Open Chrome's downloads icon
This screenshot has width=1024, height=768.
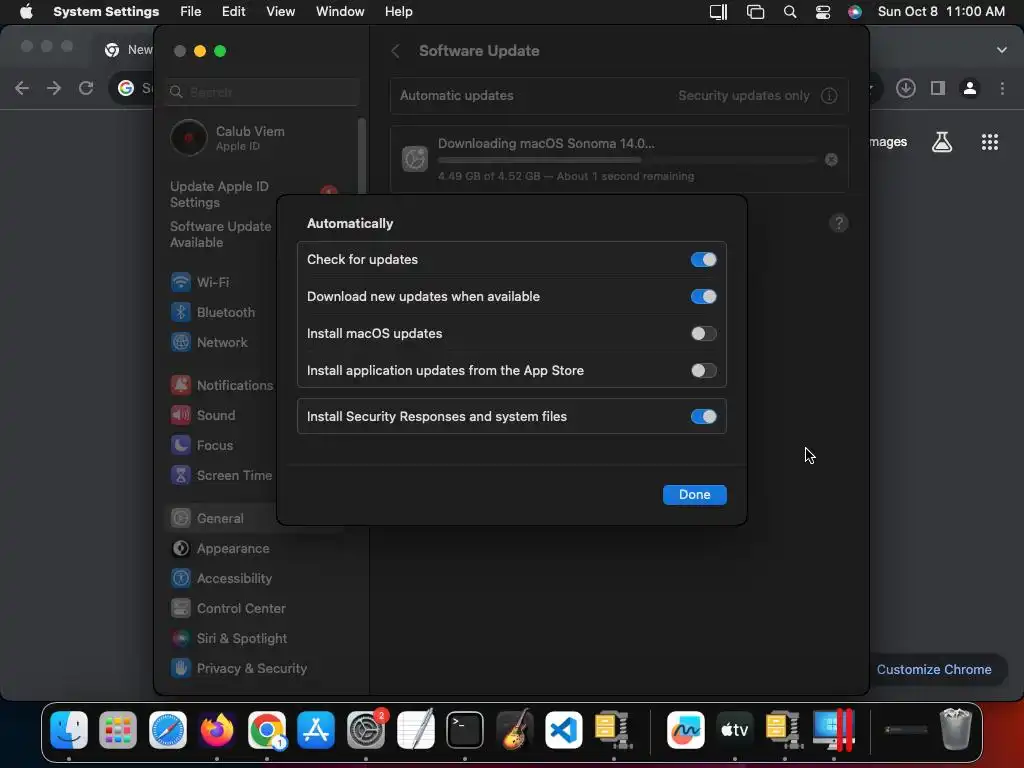(x=906, y=88)
